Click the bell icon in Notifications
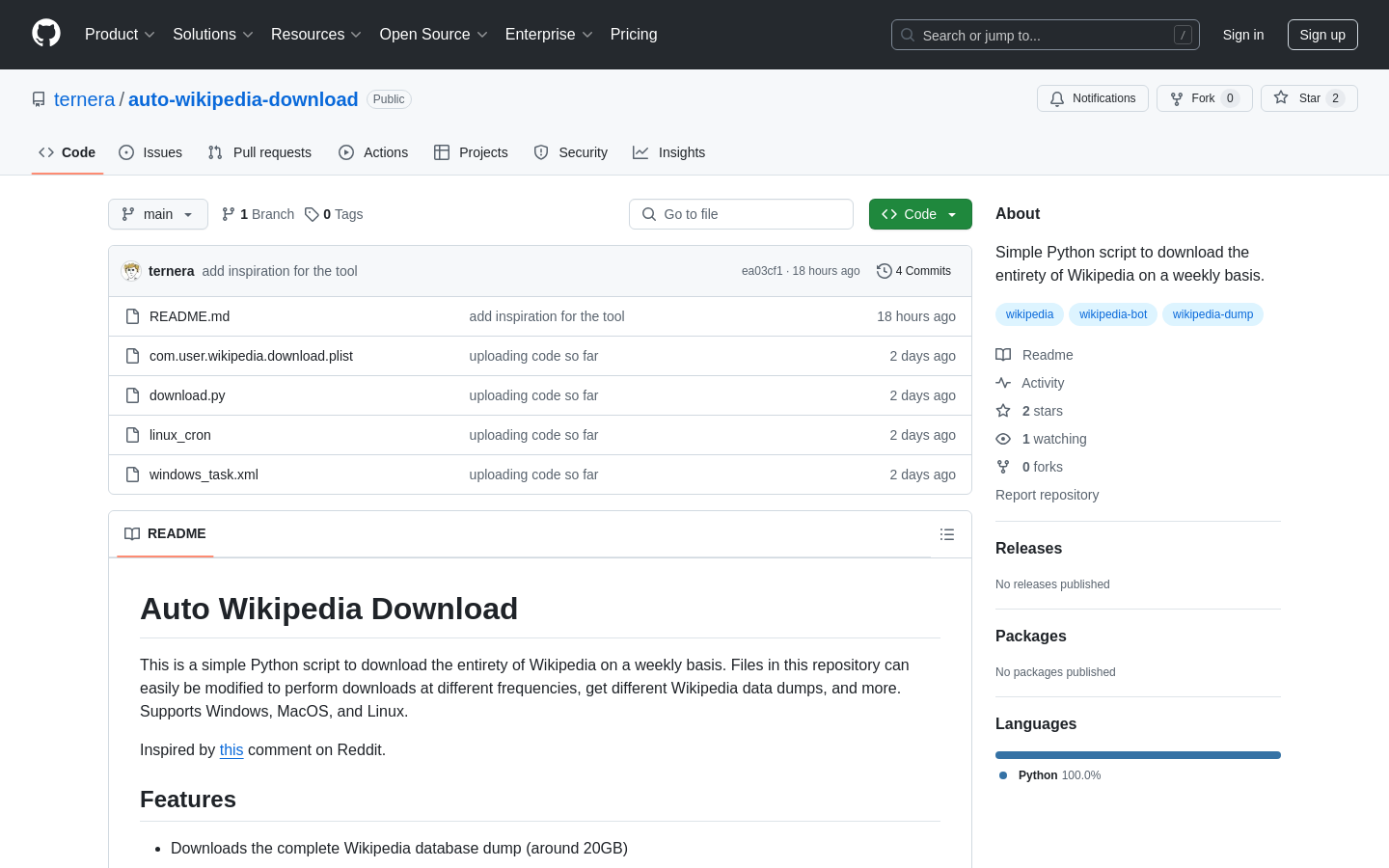The width and height of the screenshot is (1389, 868). (x=1057, y=98)
